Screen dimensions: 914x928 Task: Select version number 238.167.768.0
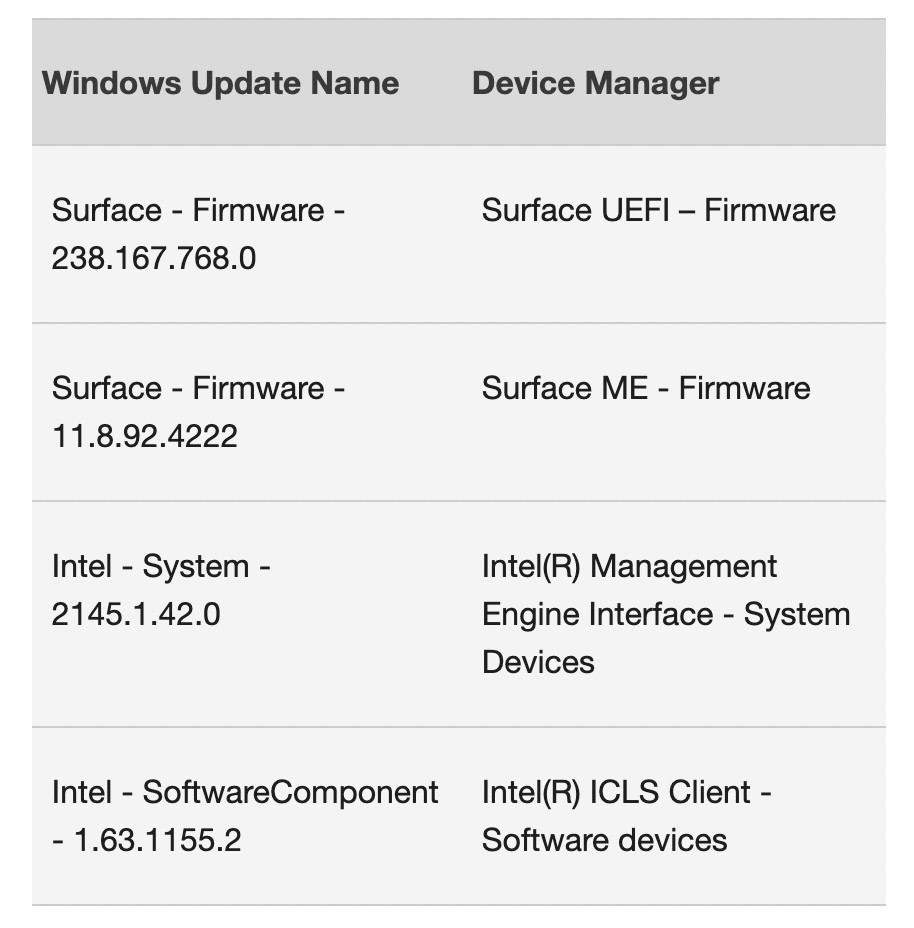tap(154, 258)
